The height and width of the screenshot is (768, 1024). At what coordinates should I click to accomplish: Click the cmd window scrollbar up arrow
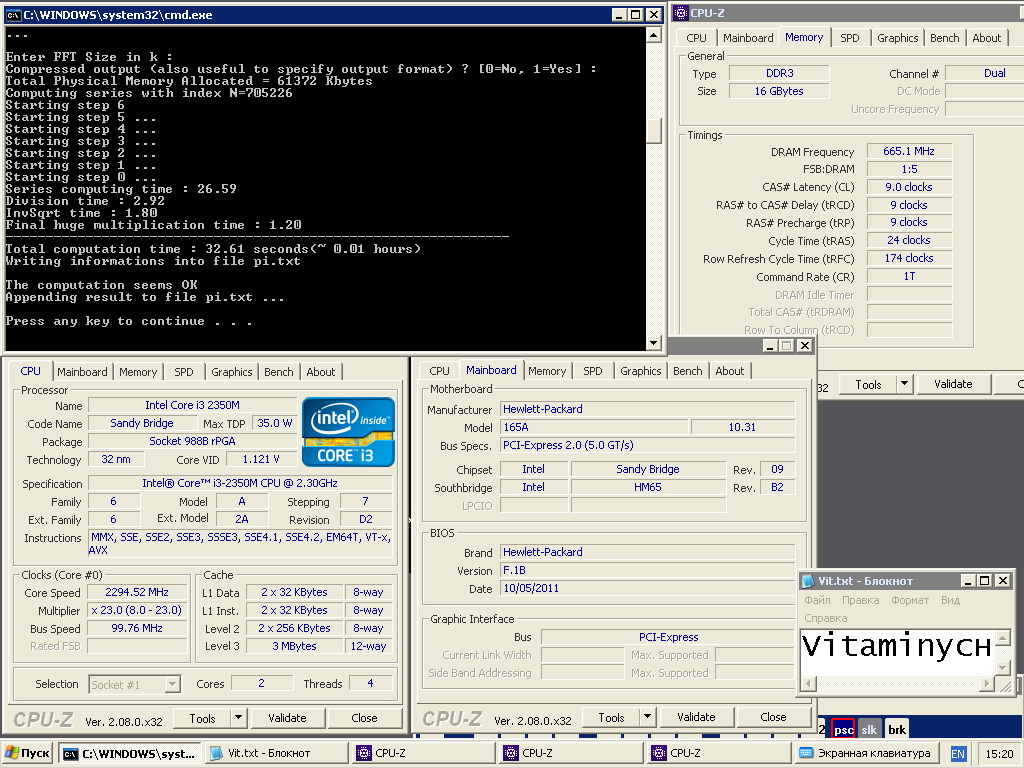[x=653, y=35]
